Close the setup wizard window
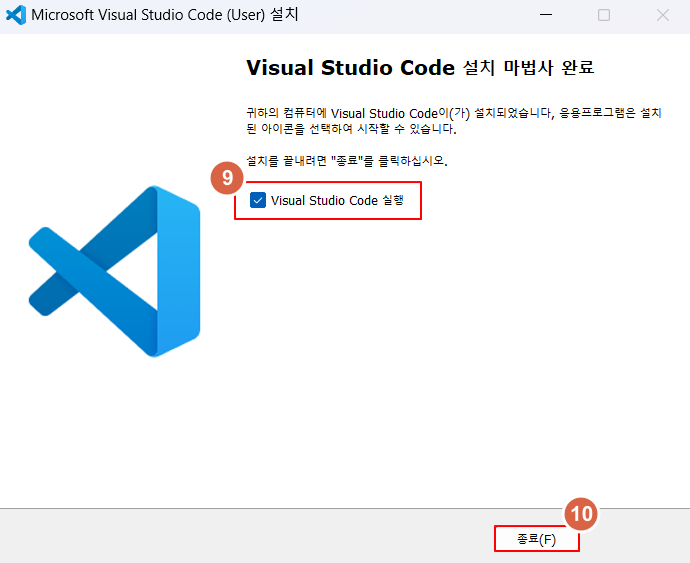This screenshot has width=690, height=563. [662, 15]
